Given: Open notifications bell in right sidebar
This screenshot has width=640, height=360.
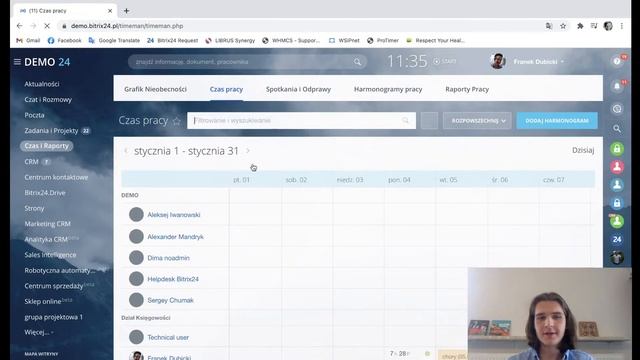Looking at the screenshot, I should pyautogui.click(x=617, y=86).
